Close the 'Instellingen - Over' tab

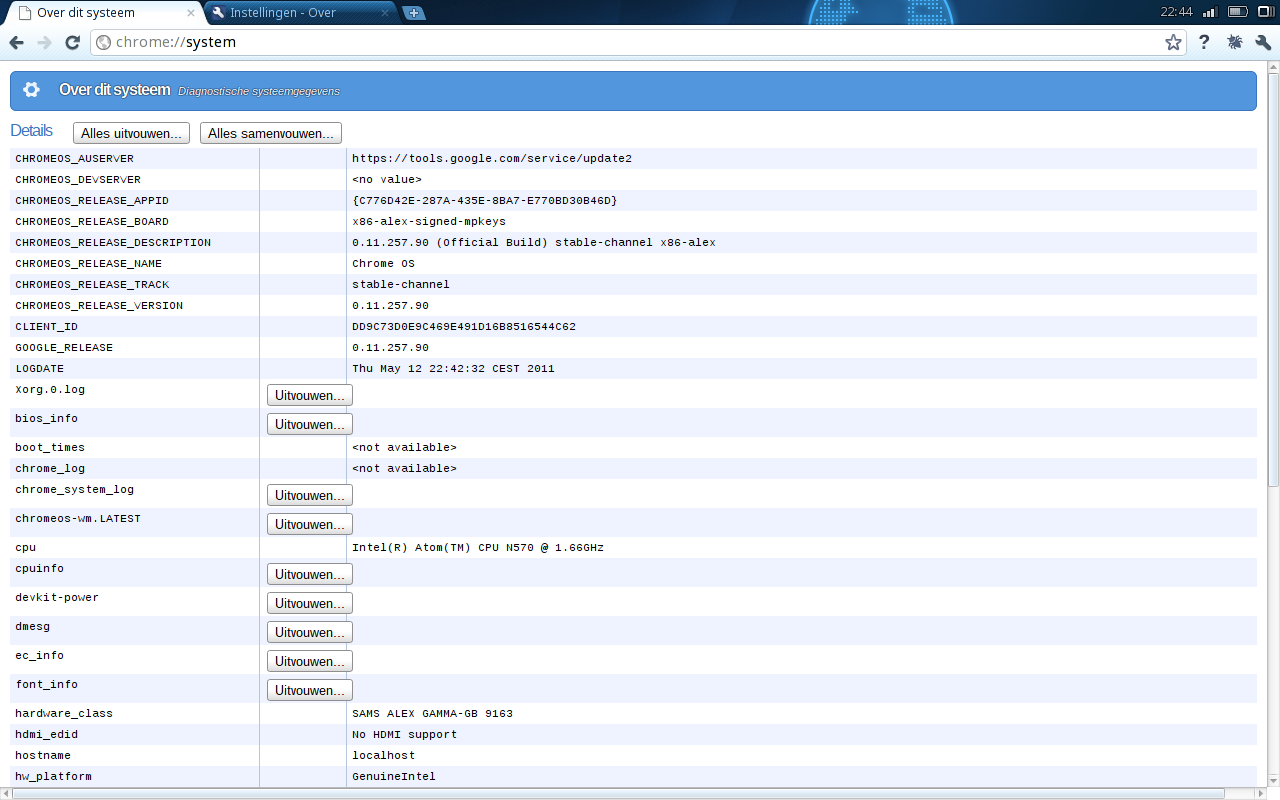(385, 13)
